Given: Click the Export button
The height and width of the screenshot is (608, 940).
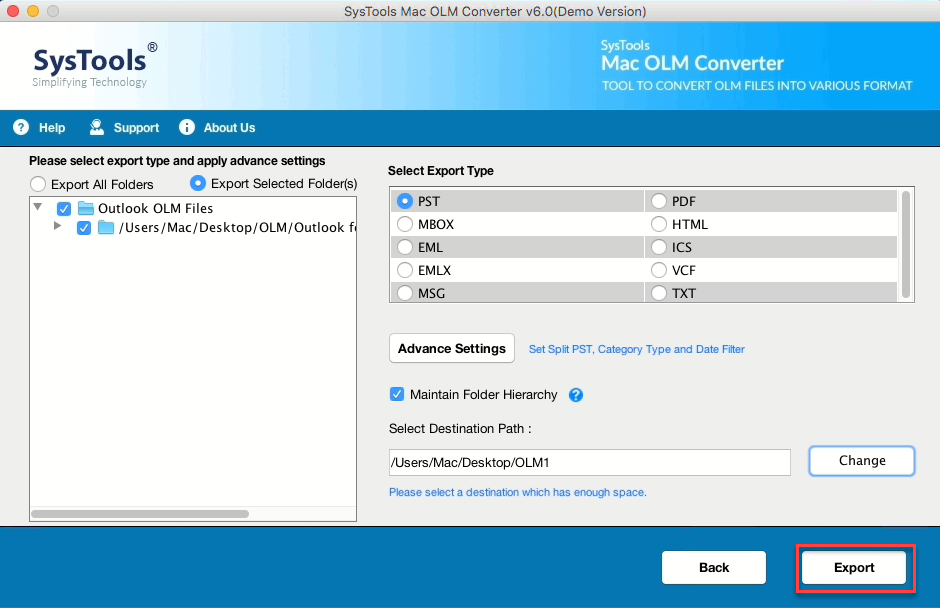Looking at the screenshot, I should (x=855, y=567).
